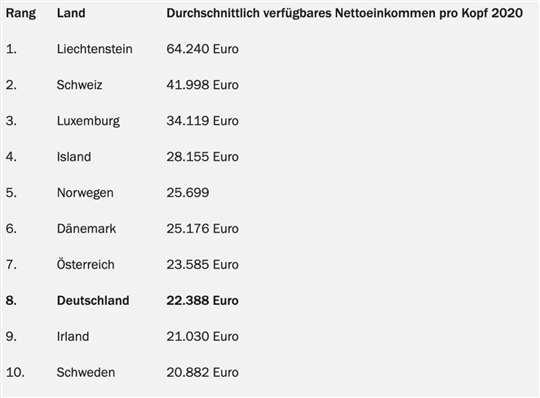Click the Island country name
This screenshot has height=398, width=540.
74,157
